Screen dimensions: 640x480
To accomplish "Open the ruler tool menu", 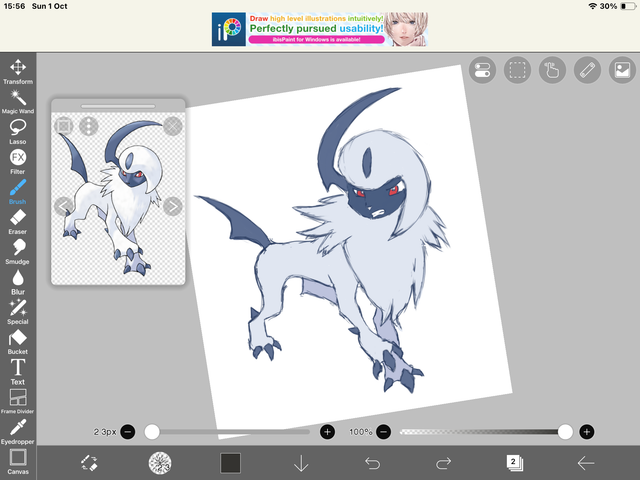I will (x=587, y=70).
